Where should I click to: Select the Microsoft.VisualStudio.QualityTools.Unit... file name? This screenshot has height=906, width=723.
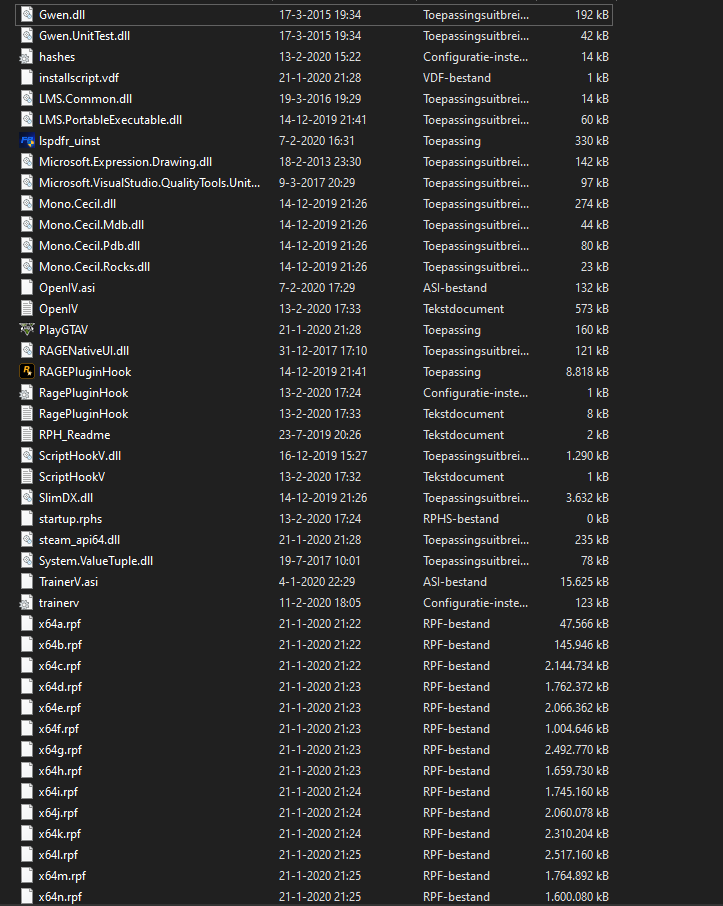pos(149,183)
